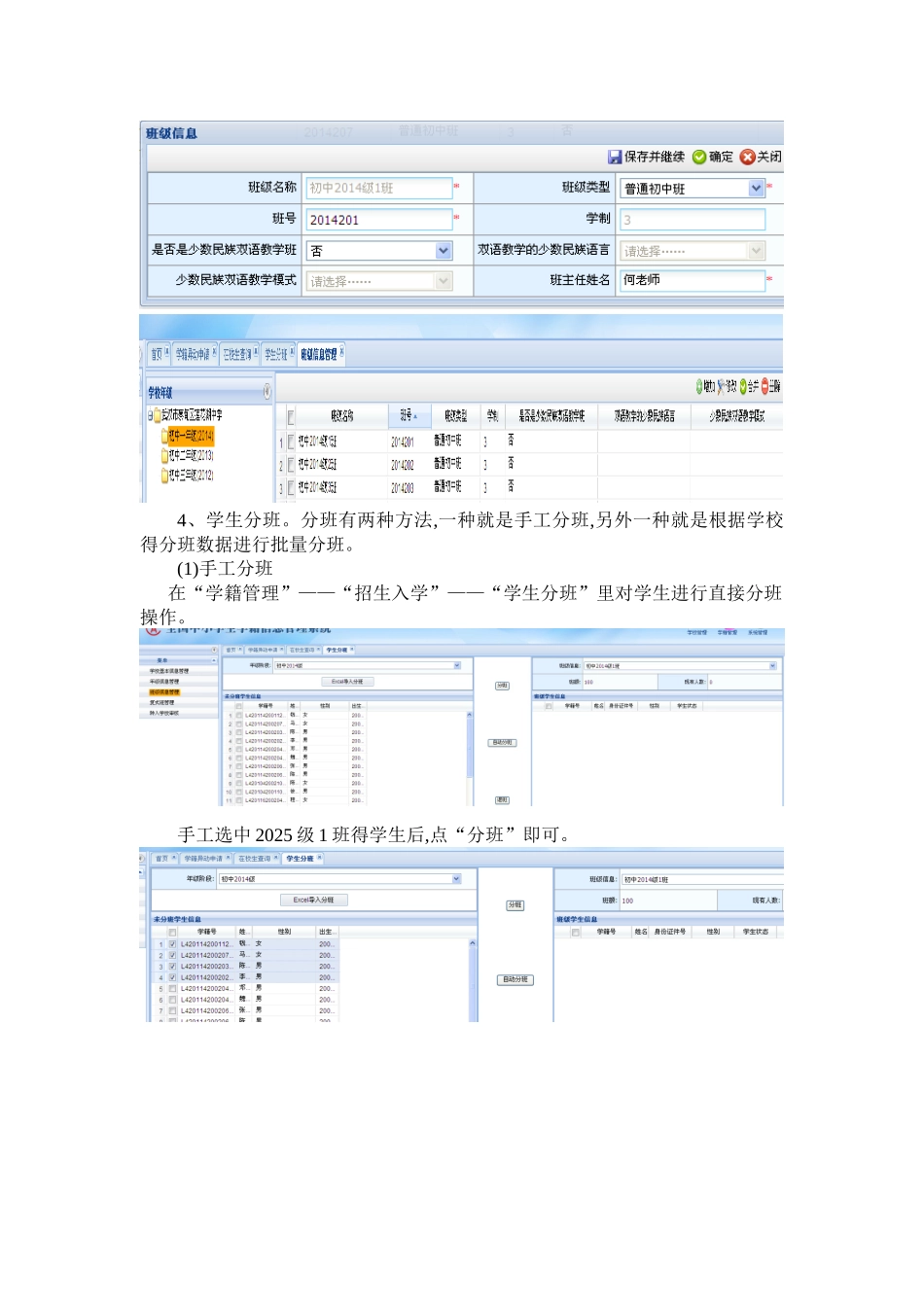This screenshot has height=1307, width=924.
Task: Open the 少数民族双语教学模式 dropdown
Action: tap(444, 281)
